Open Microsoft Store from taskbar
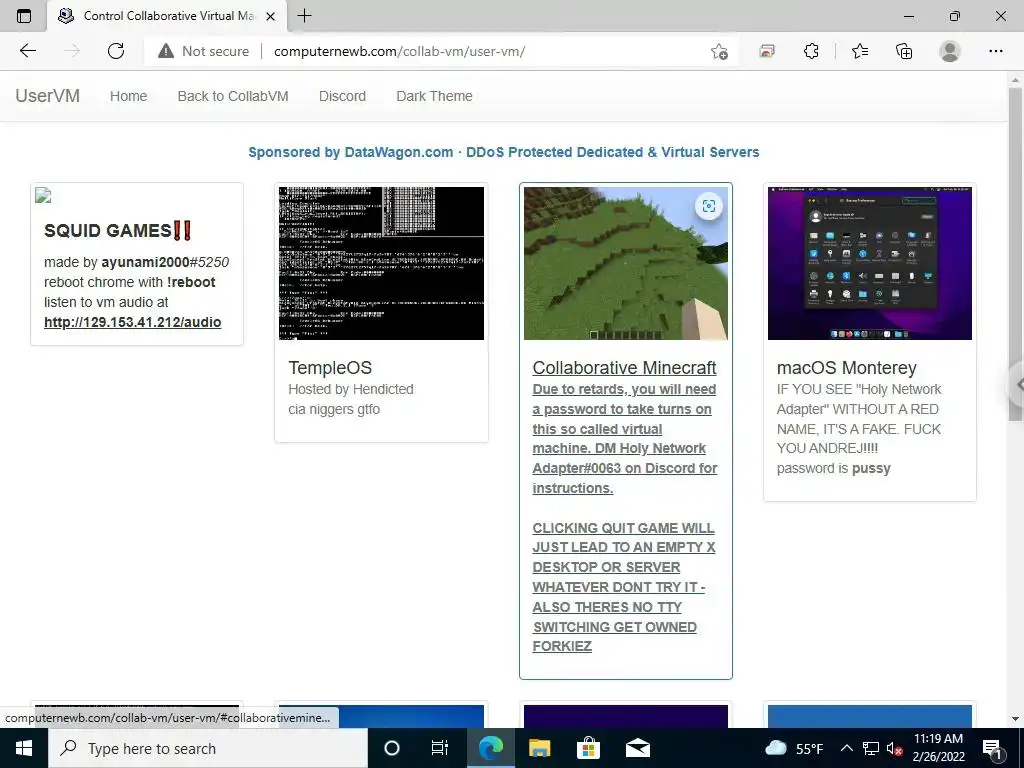Image resolution: width=1024 pixels, height=768 pixels. [x=588, y=748]
